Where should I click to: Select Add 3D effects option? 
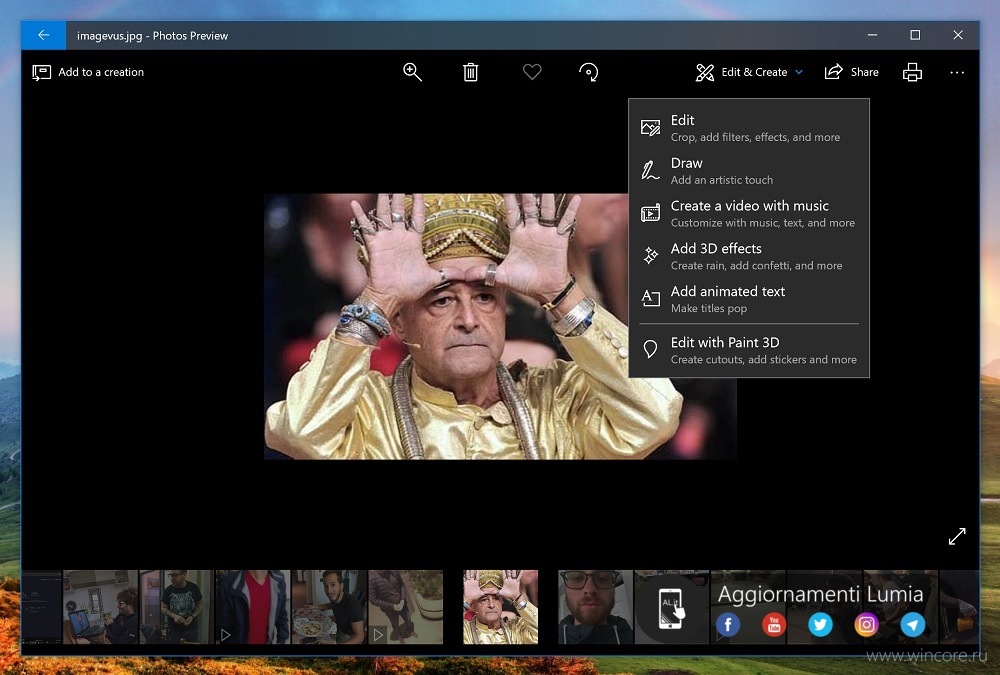pos(749,256)
